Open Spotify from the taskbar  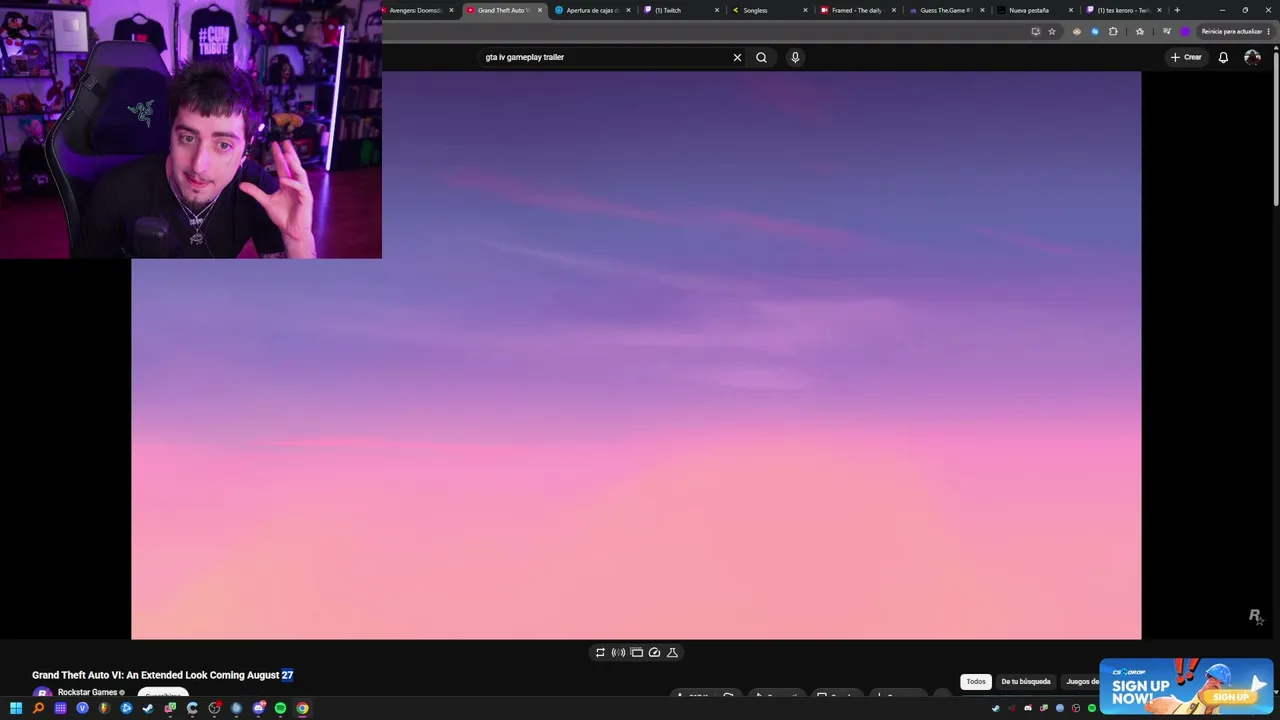(280, 708)
